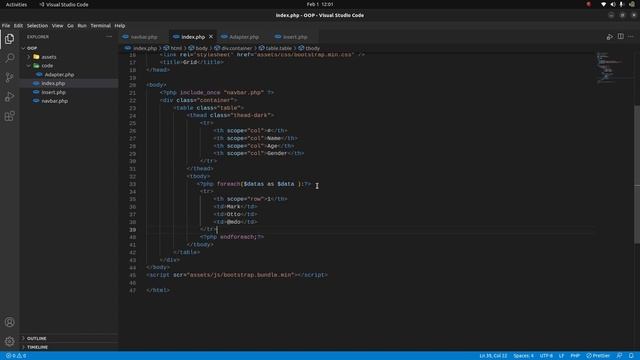Image resolution: width=640 pixels, height=360 pixels.
Task: Expand the assets folder chevron
Action: [29, 57]
